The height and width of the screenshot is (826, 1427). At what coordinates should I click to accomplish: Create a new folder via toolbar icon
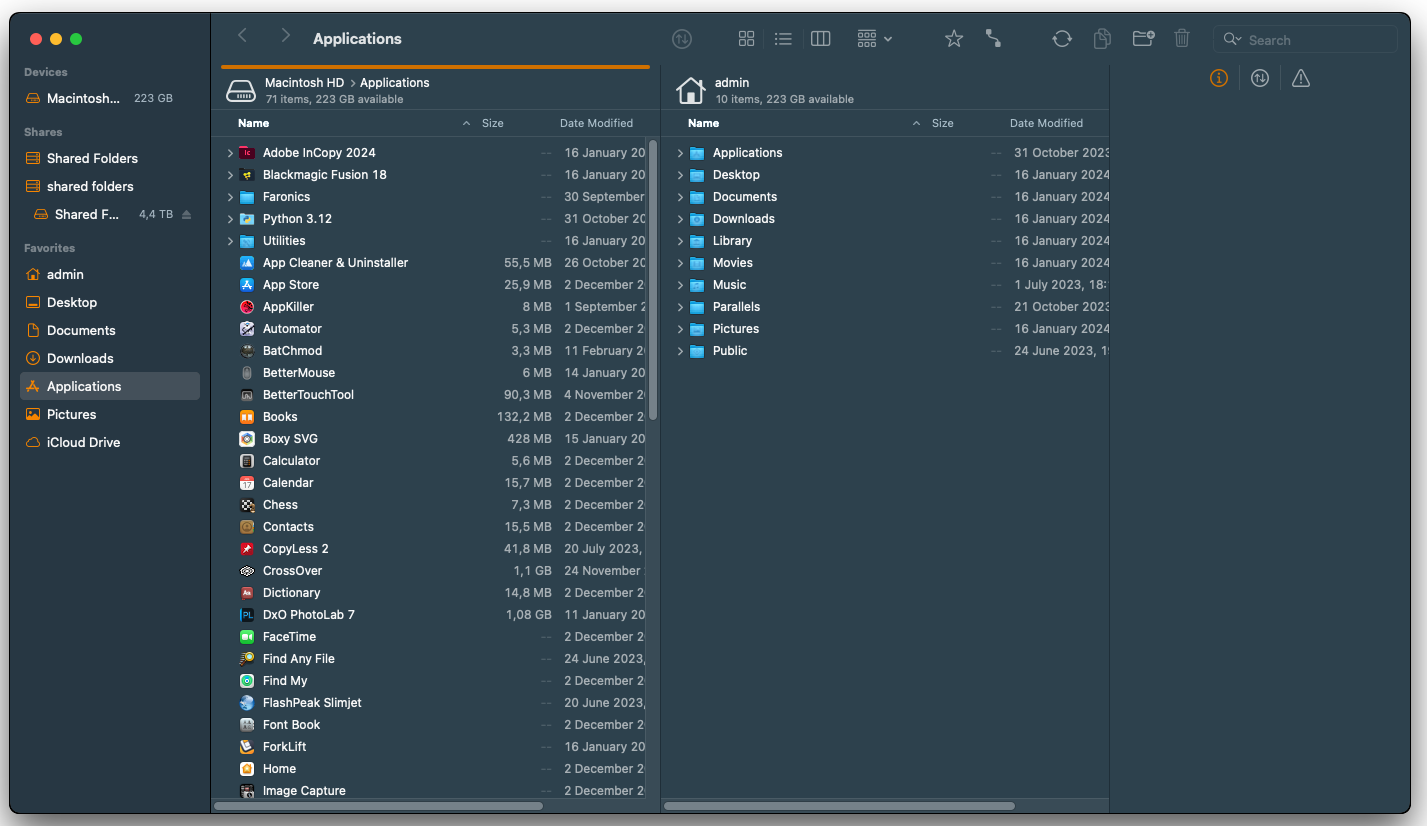click(1143, 39)
